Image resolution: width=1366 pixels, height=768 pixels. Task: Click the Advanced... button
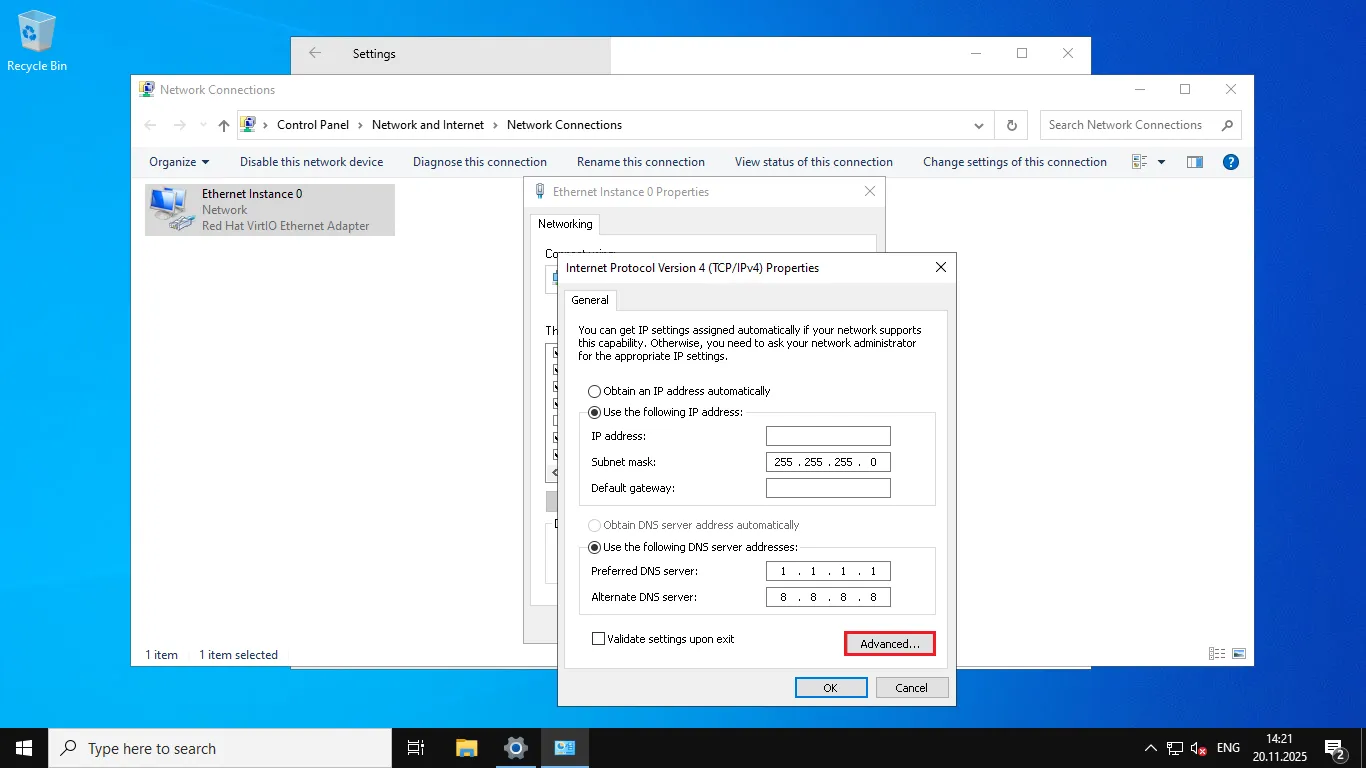889,644
